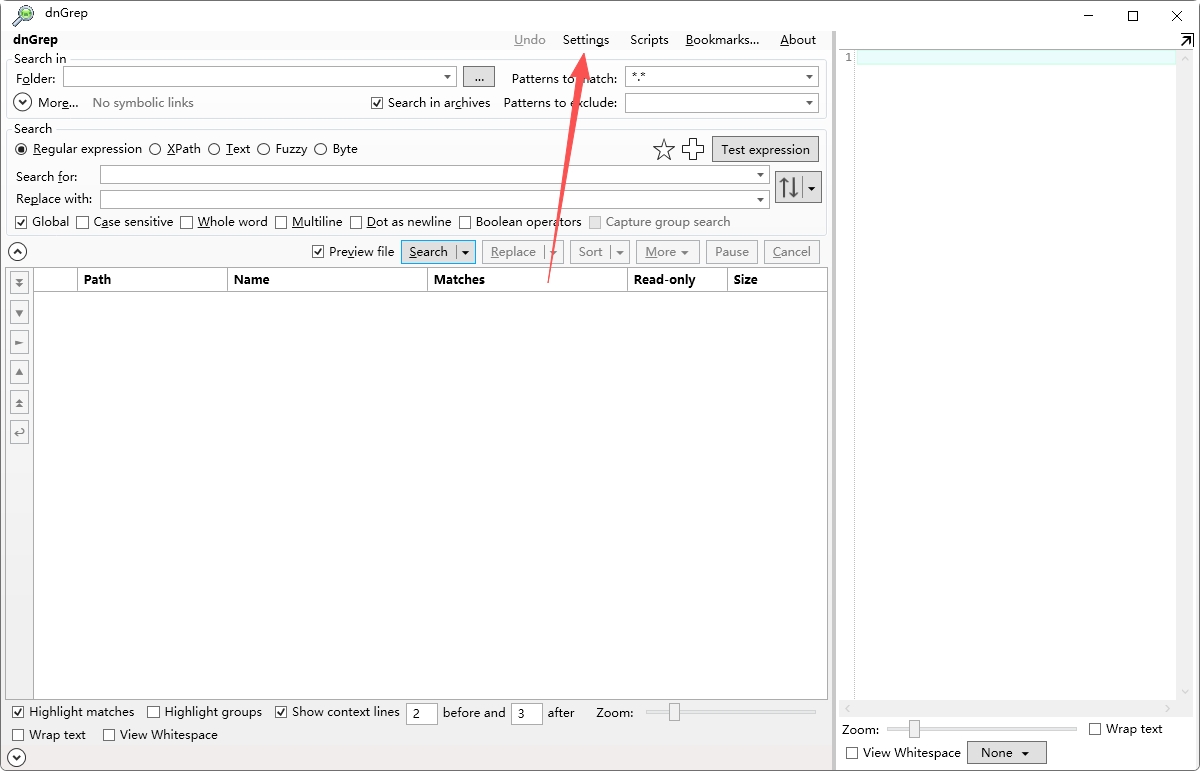The image size is (1200, 771).
Task: Open the Bookmarks... menu
Action: (722, 40)
